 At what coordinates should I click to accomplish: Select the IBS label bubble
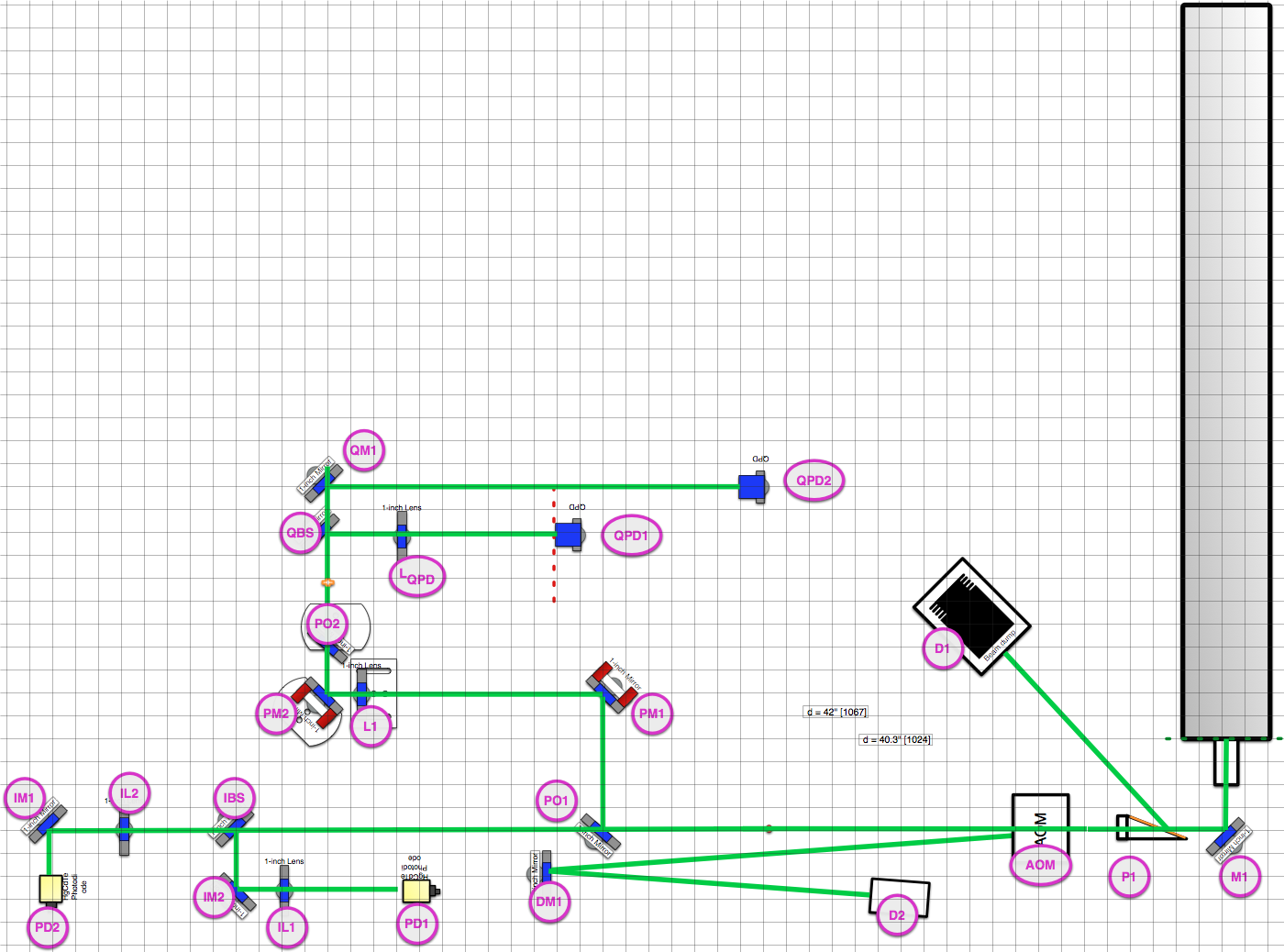click(234, 798)
